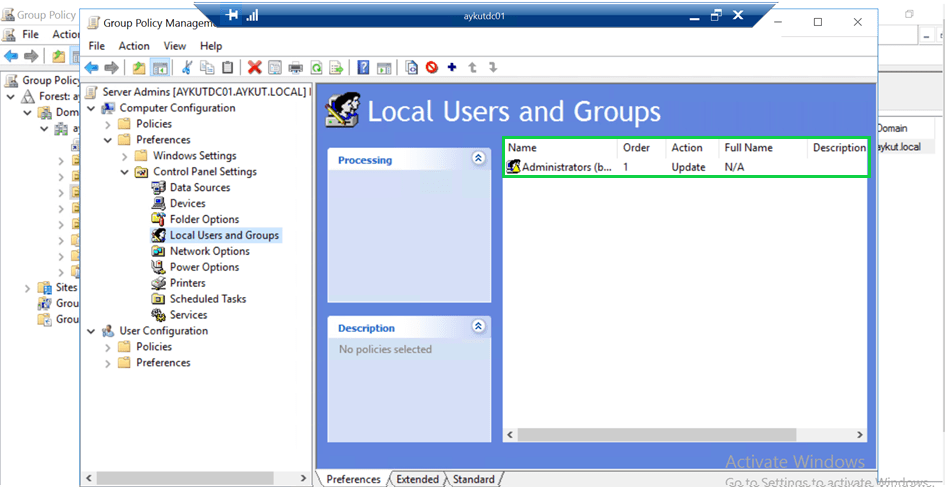The image size is (945, 487).
Task: Click the Print toolbar icon
Action: point(296,68)
